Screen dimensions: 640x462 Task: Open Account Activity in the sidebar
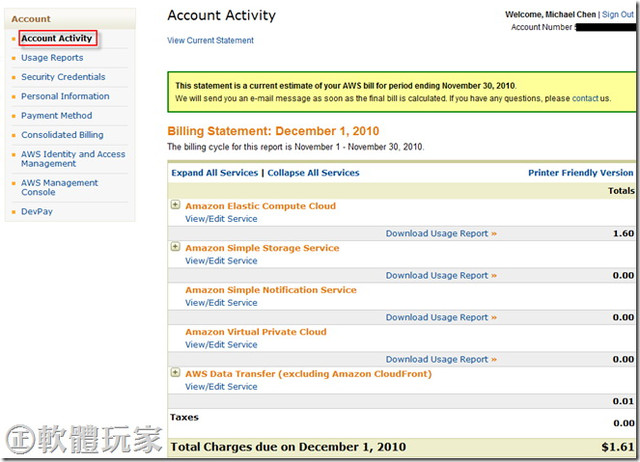pos(56,39)
